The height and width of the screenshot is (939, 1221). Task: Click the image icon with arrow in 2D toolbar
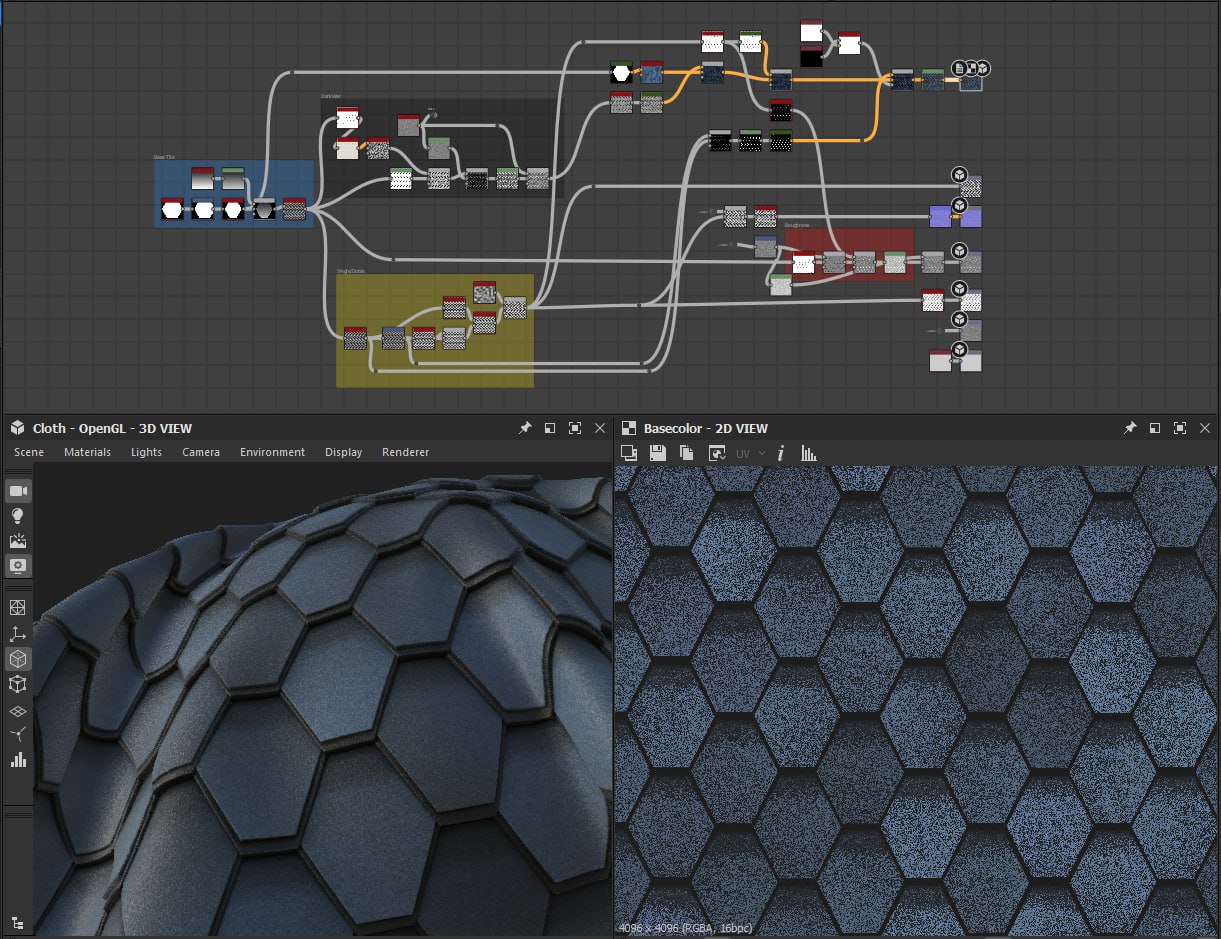[717, 453]
